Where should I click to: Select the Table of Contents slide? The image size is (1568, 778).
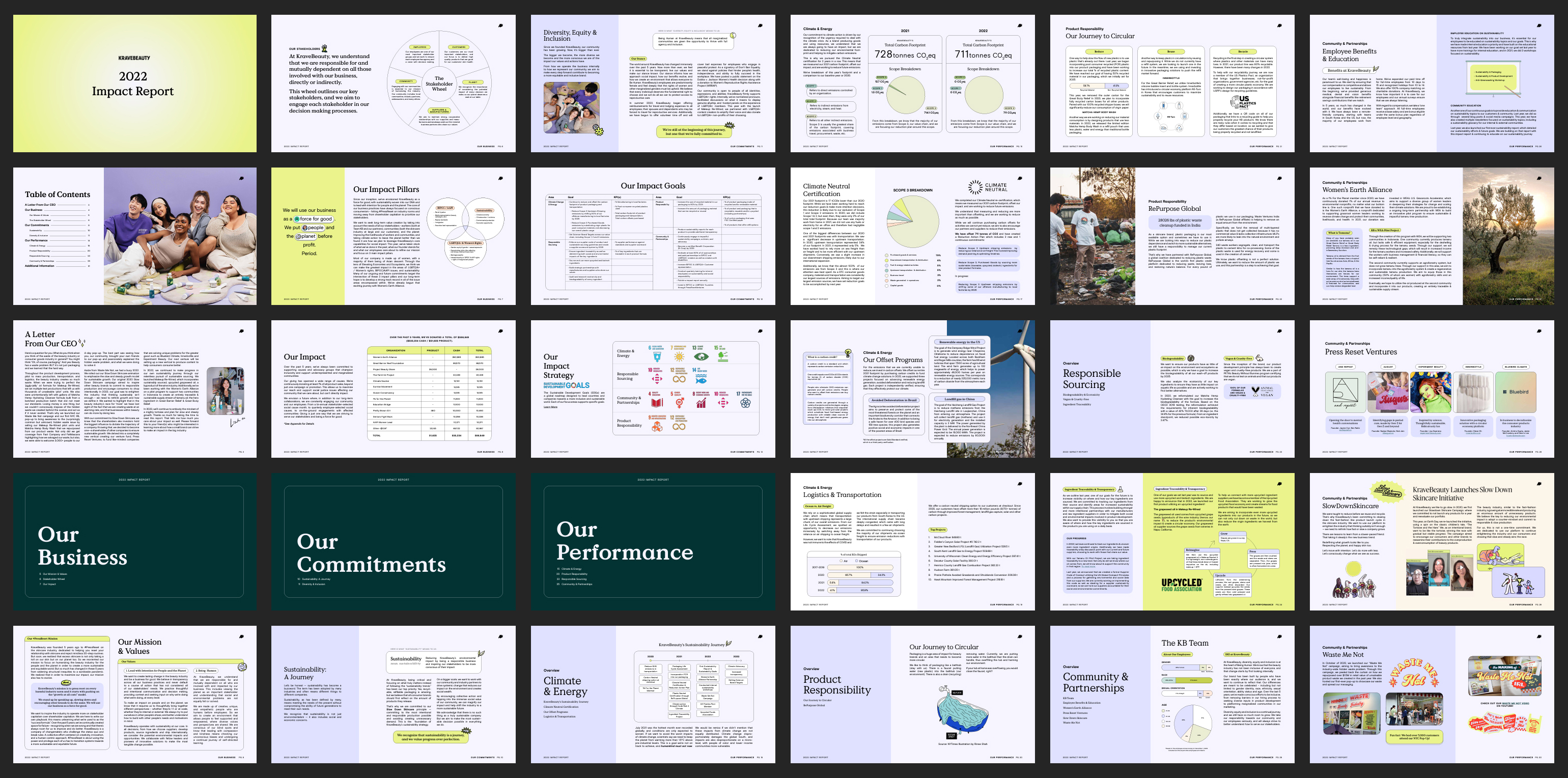point(134,236)
